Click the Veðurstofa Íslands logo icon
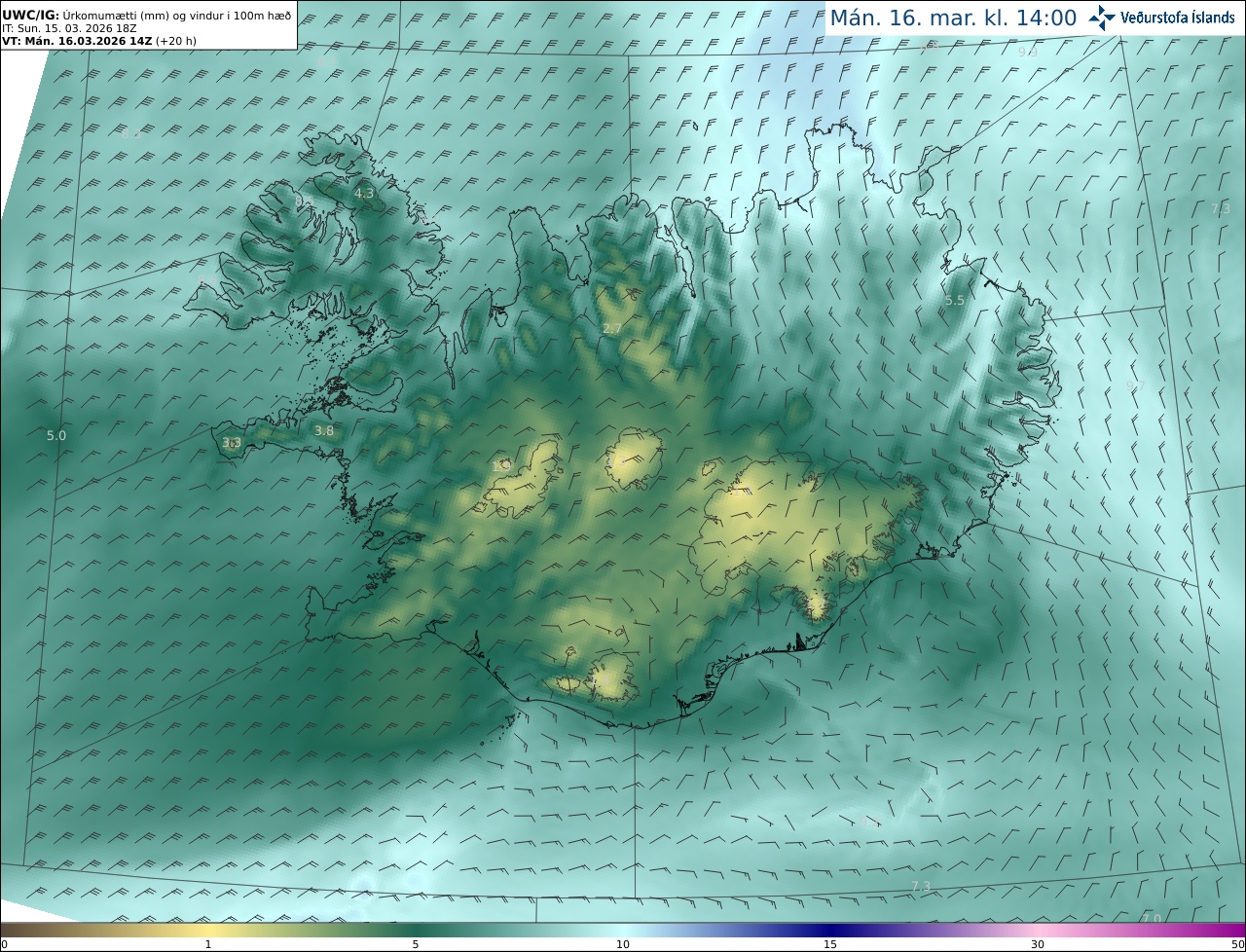This screenshot has width=1246, height=952. [1102, 18]
